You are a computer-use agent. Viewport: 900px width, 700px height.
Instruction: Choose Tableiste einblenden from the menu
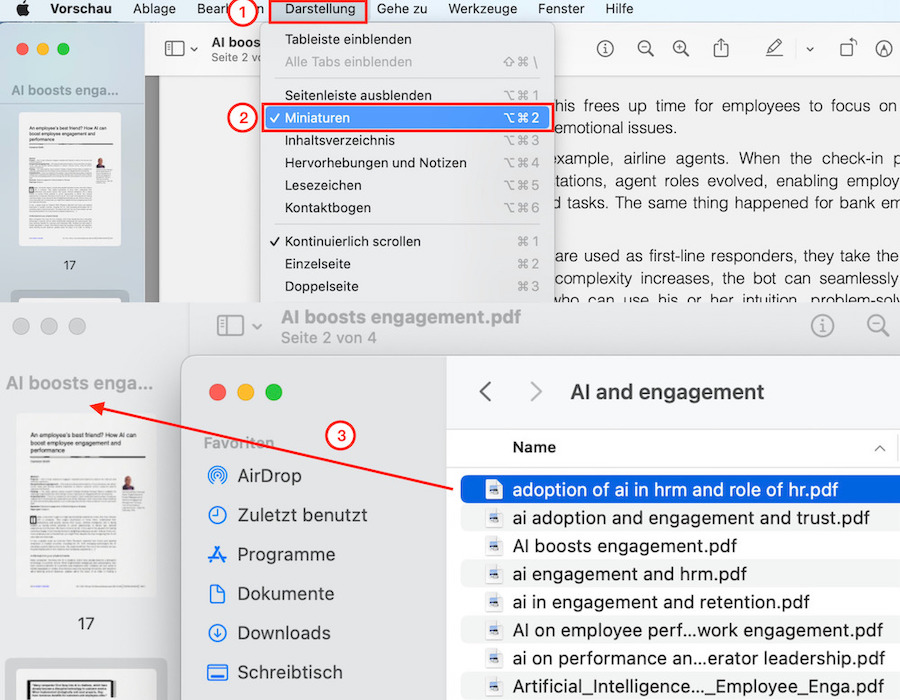pyautogui.click(x=407, y=40)
